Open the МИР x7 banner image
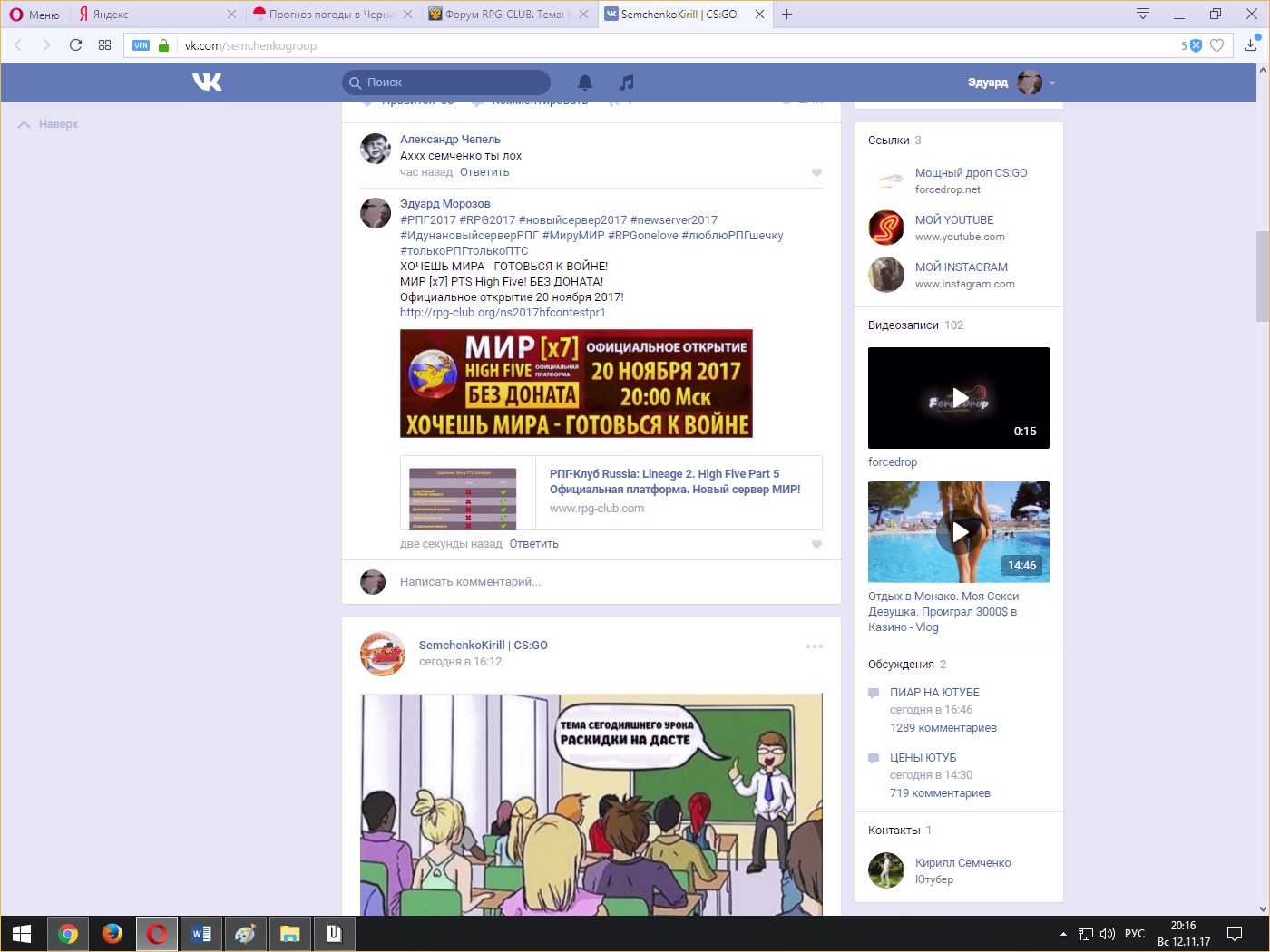The width and height of the screenshot is (1270, 952). (576, 384)
